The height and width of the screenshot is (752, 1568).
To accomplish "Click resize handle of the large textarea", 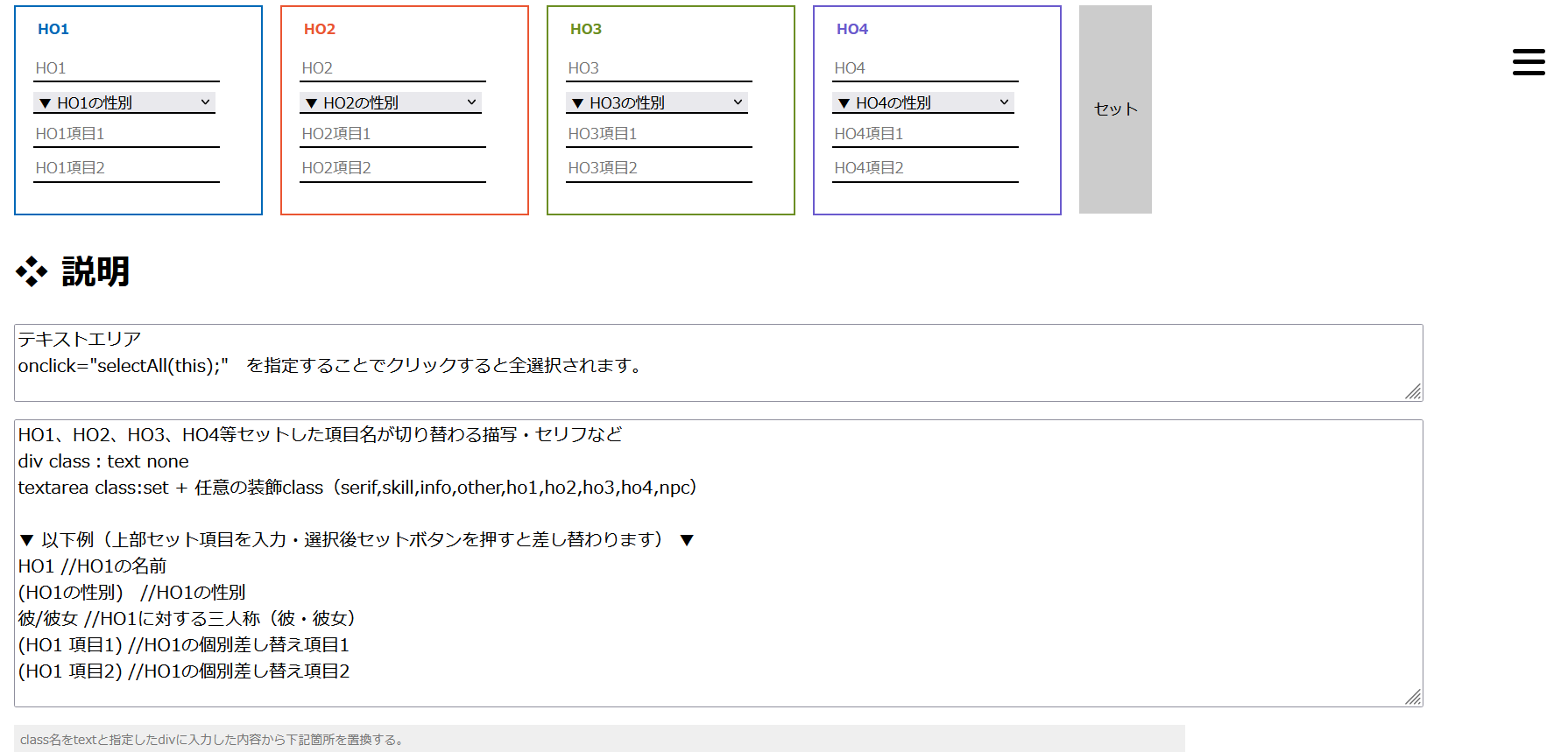I will (1413, 697).
